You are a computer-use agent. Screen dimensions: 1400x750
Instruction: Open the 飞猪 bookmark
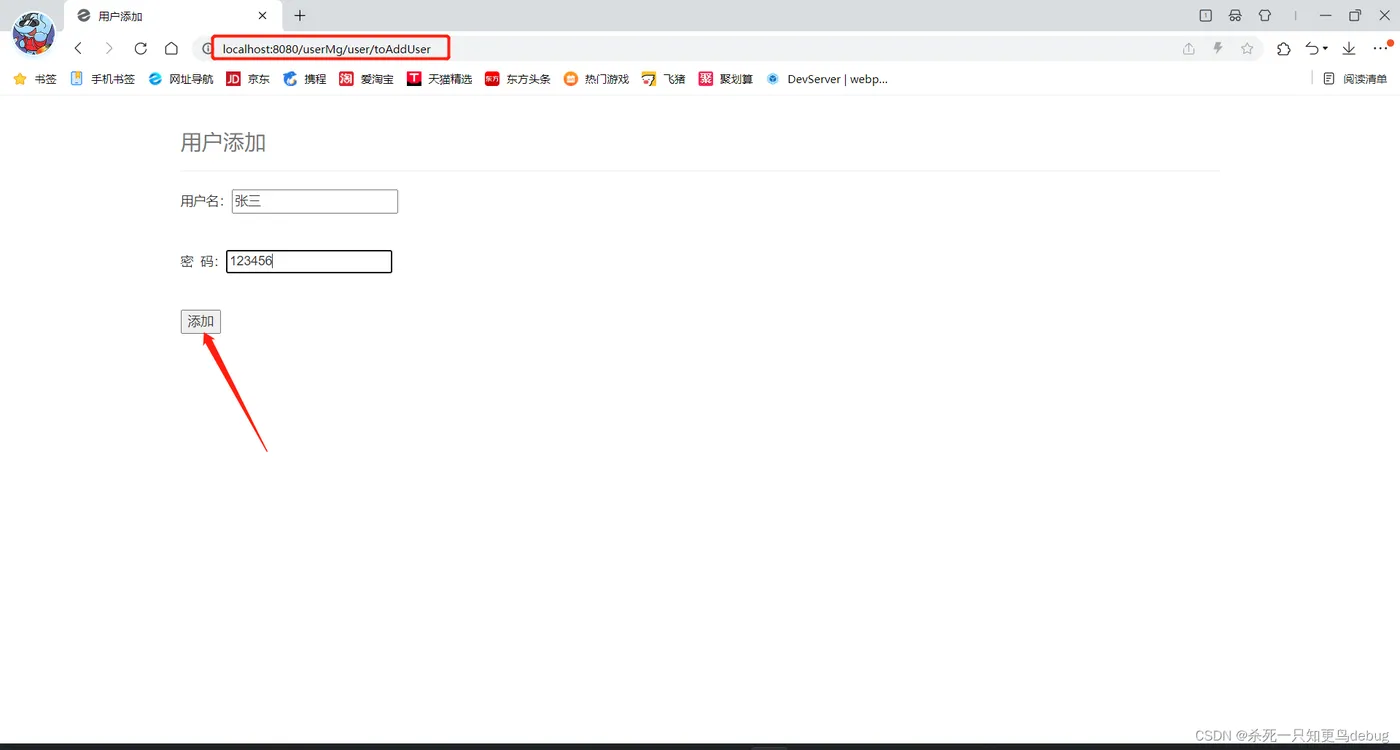(664, 79)
